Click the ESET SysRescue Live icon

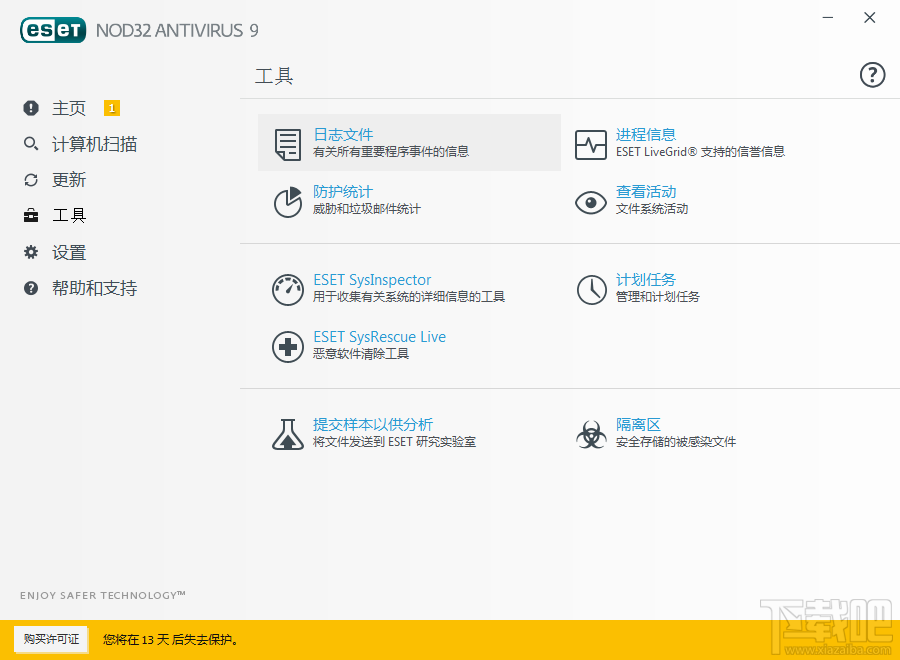coord(287,346)
